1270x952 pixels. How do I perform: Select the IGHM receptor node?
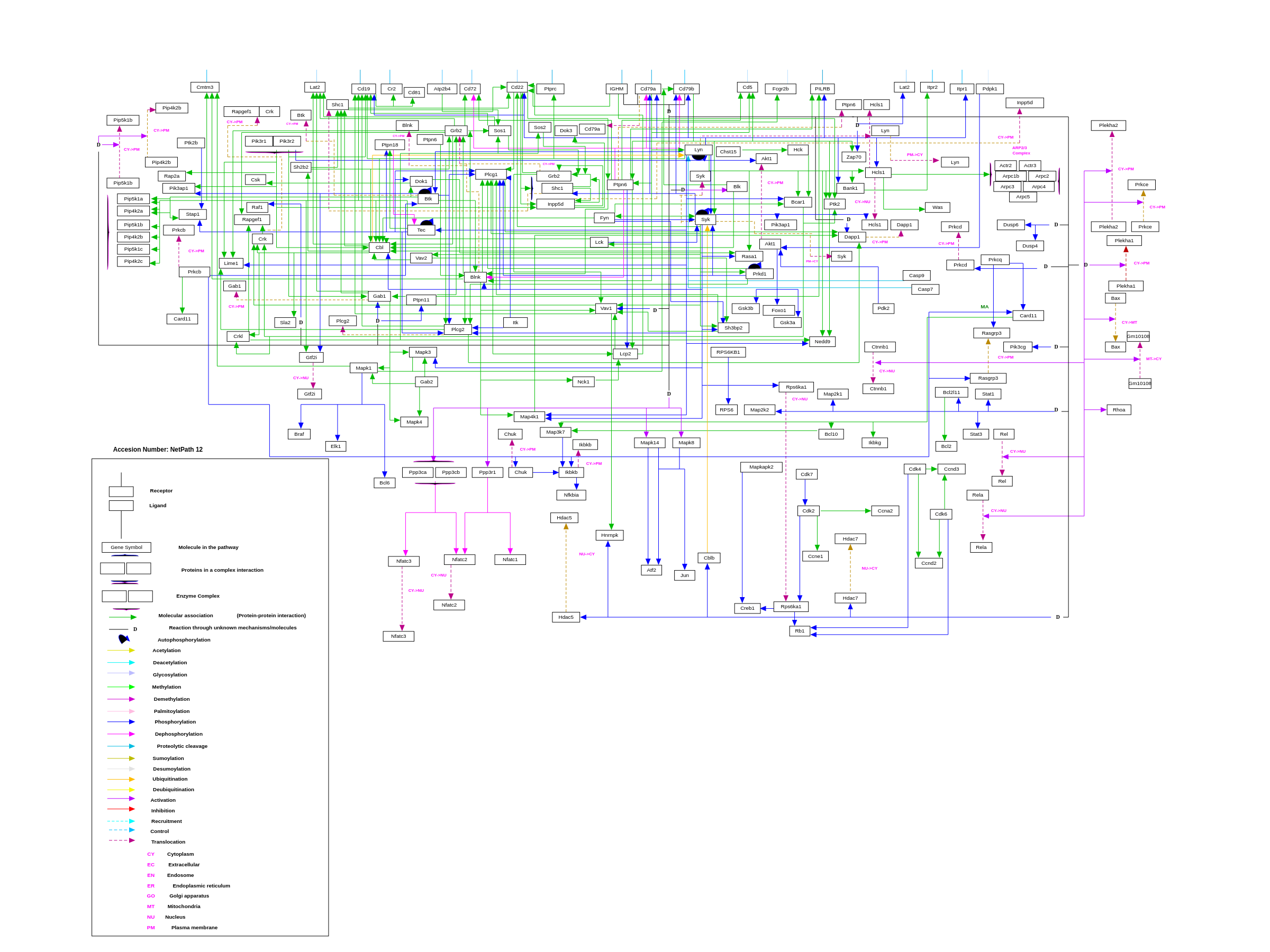616,89
